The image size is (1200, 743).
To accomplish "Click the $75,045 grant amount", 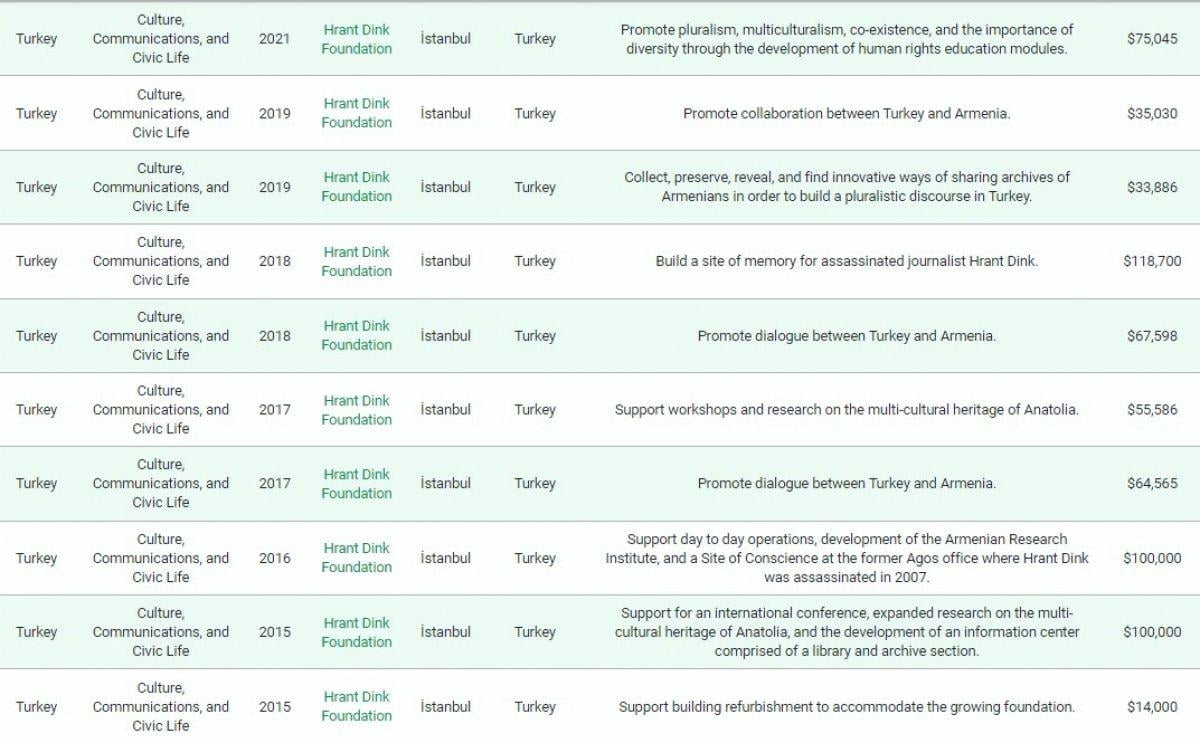I will pyautogui.click(x=1152, y=39).
